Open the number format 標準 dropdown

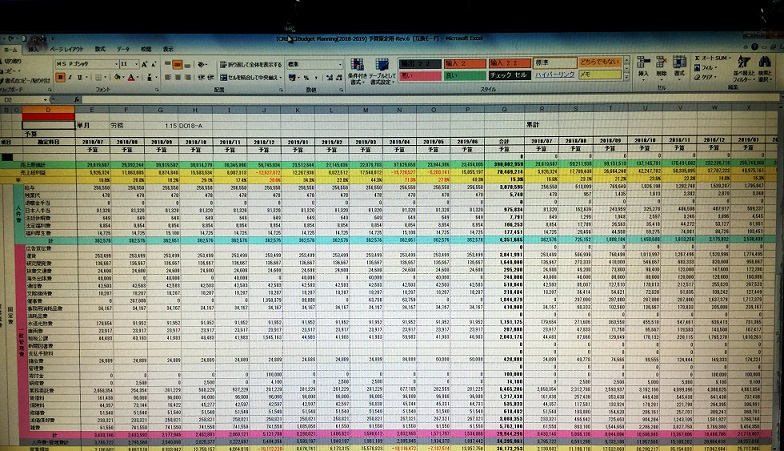point(340,64)
